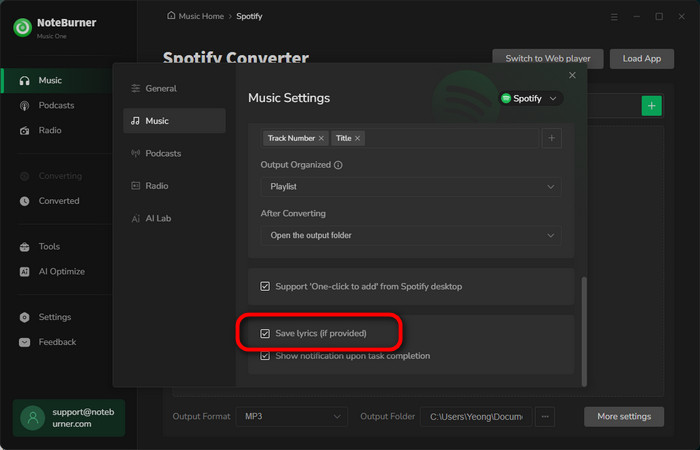Click the Output Organized info icon
The image size is (700, 450).
point(338,165)
